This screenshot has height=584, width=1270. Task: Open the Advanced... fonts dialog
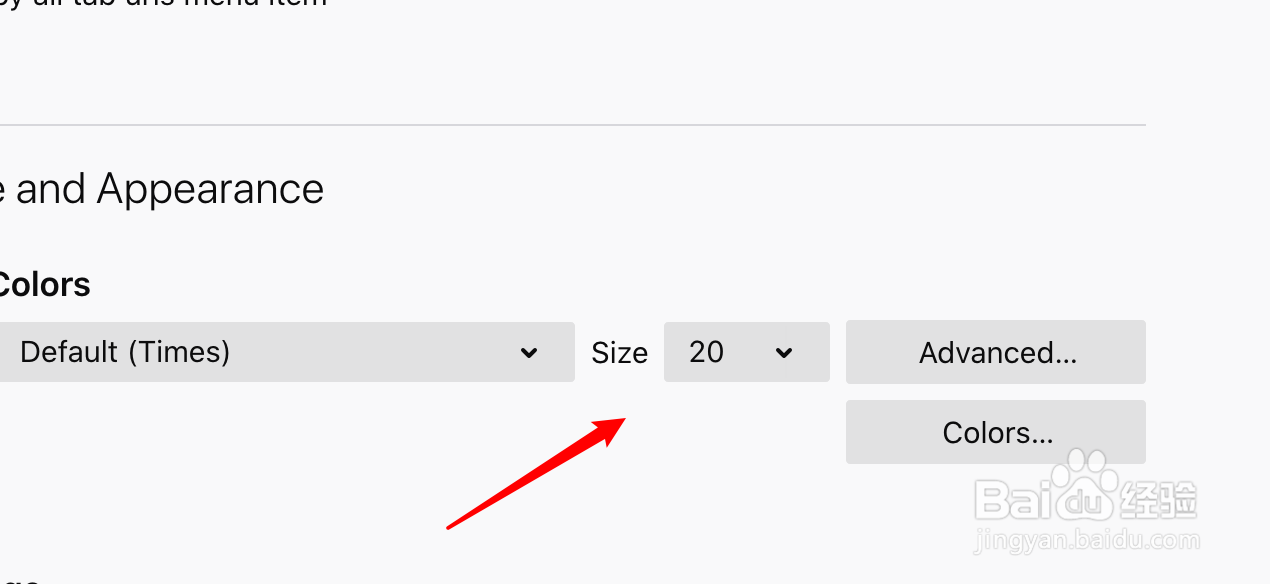(x=996, y=352)
